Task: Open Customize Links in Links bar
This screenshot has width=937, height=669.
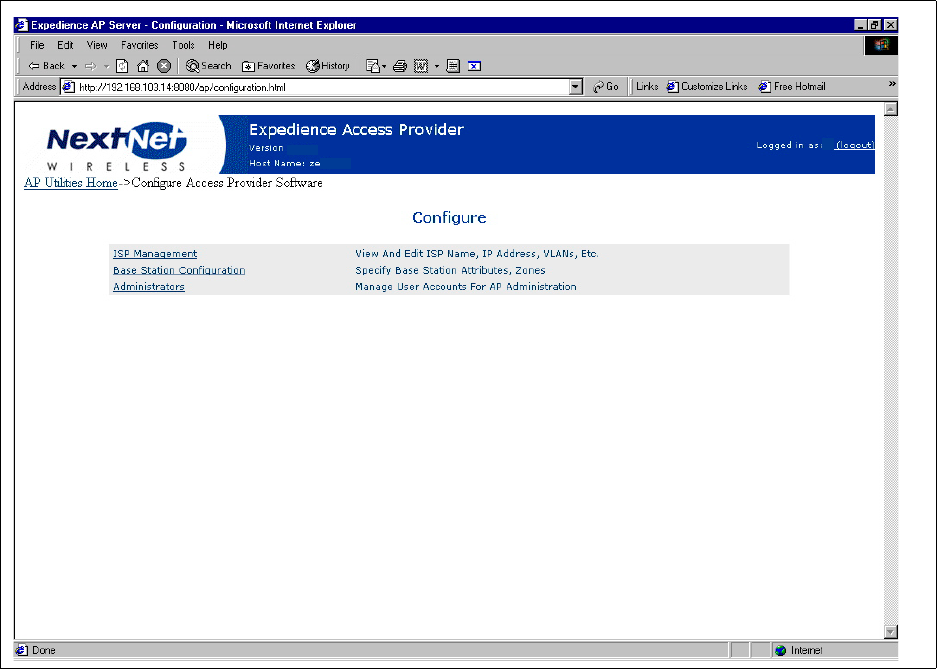Action: point(707,87)
